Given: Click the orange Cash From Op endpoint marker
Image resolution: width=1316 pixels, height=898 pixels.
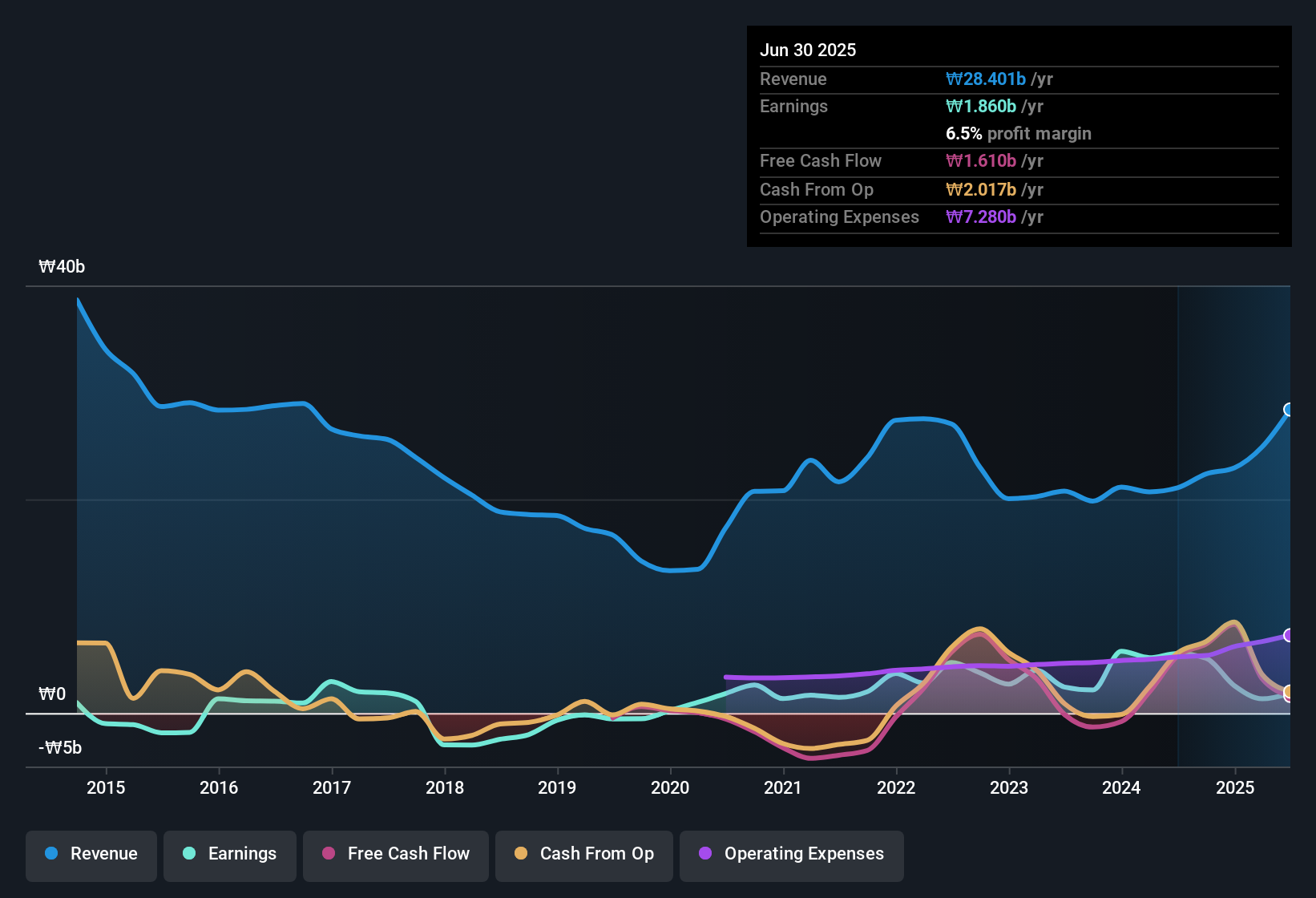Looking at the screenshot, I should tap(1289, 691).
